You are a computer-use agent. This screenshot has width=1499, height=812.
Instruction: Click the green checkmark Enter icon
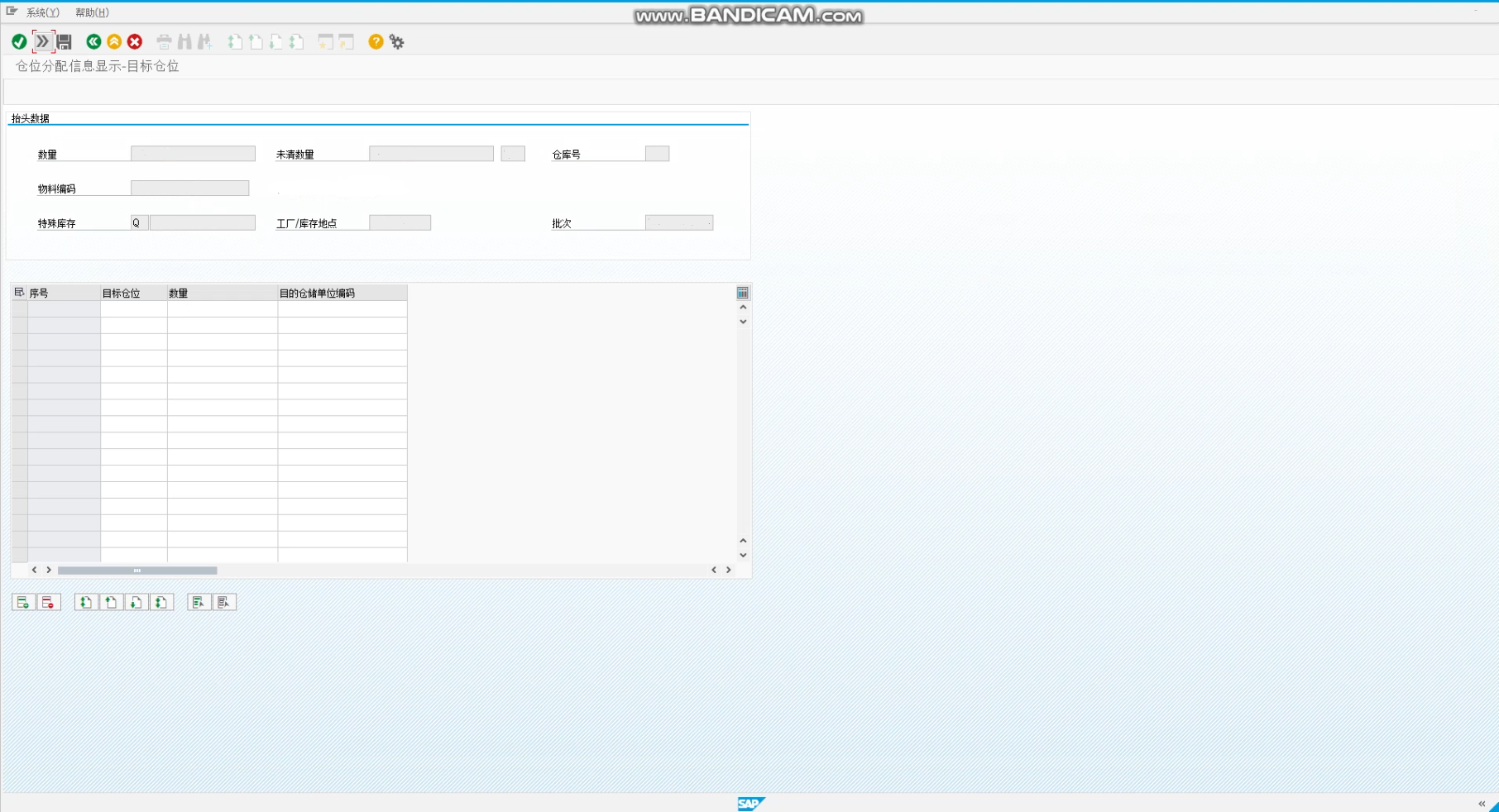coord(19,42)
